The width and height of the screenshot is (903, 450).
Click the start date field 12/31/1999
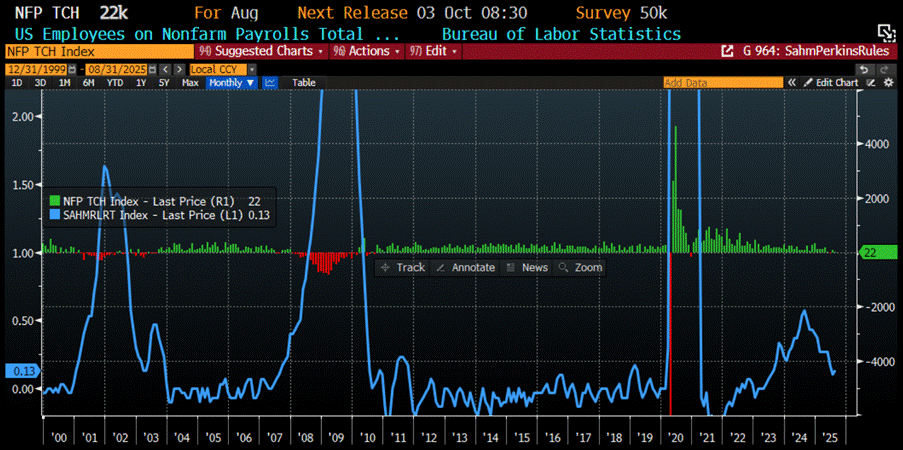coord(36,69)
